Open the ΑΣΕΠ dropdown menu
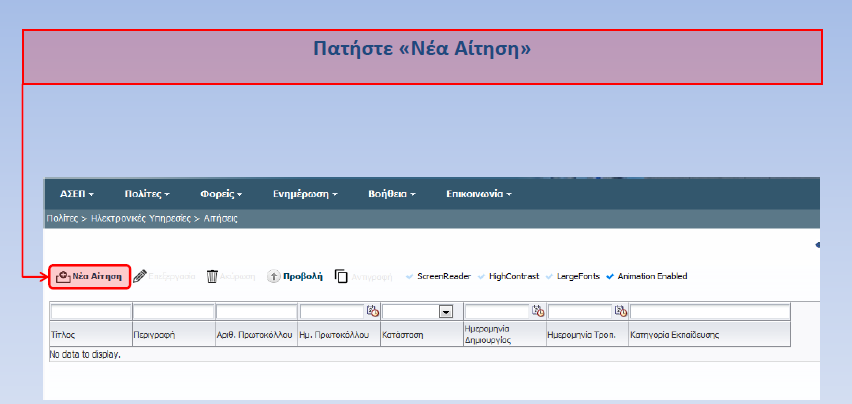 (x=76, y=194)
